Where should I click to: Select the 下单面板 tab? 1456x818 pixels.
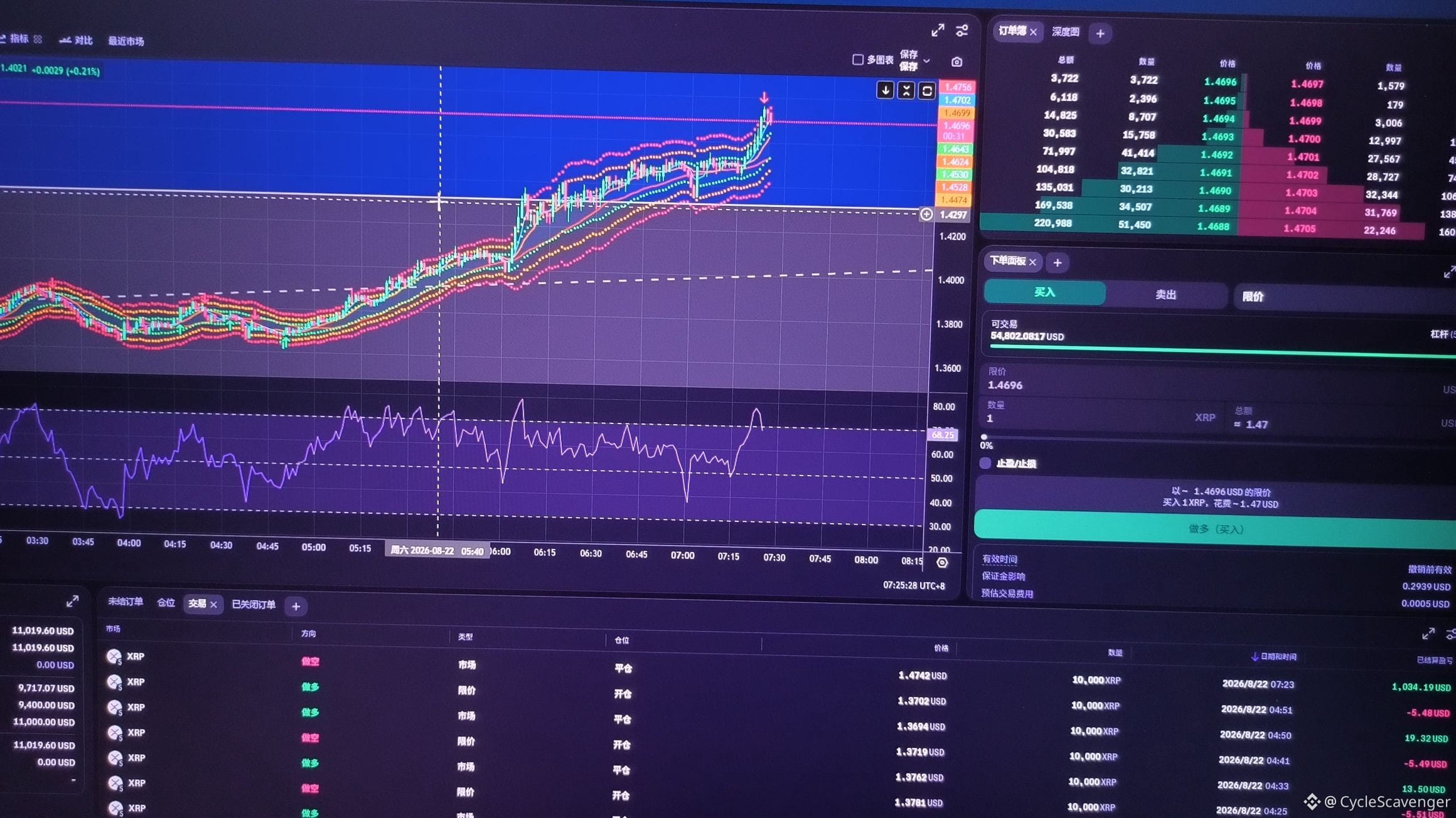1007,261
